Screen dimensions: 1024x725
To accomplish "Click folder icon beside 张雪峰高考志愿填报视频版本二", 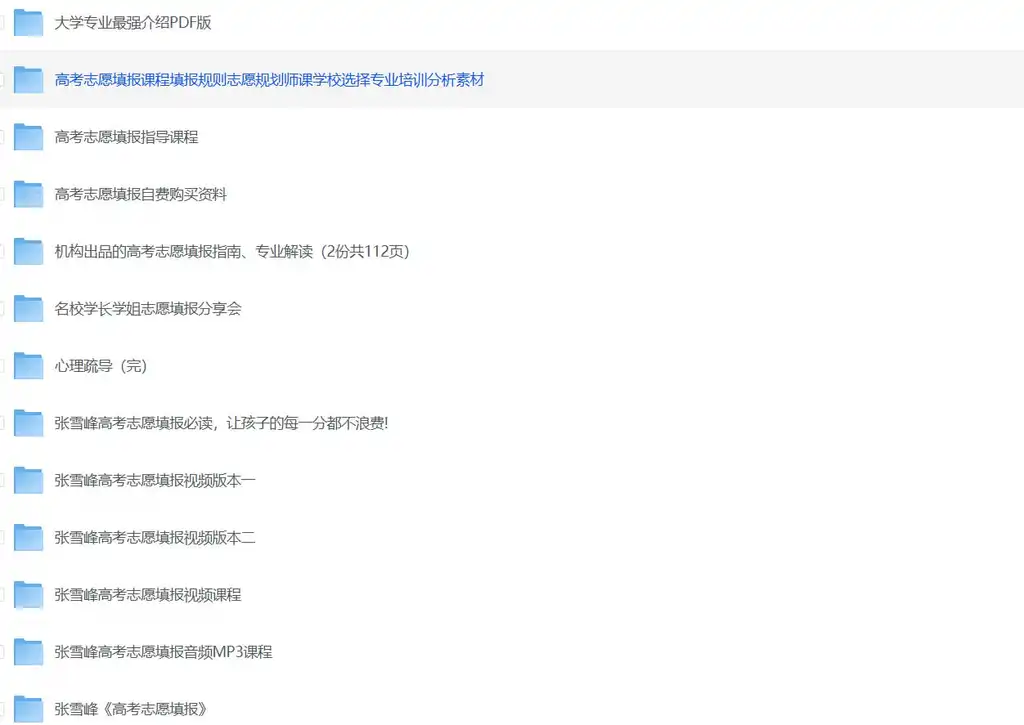I will click(x=29, y=538).
